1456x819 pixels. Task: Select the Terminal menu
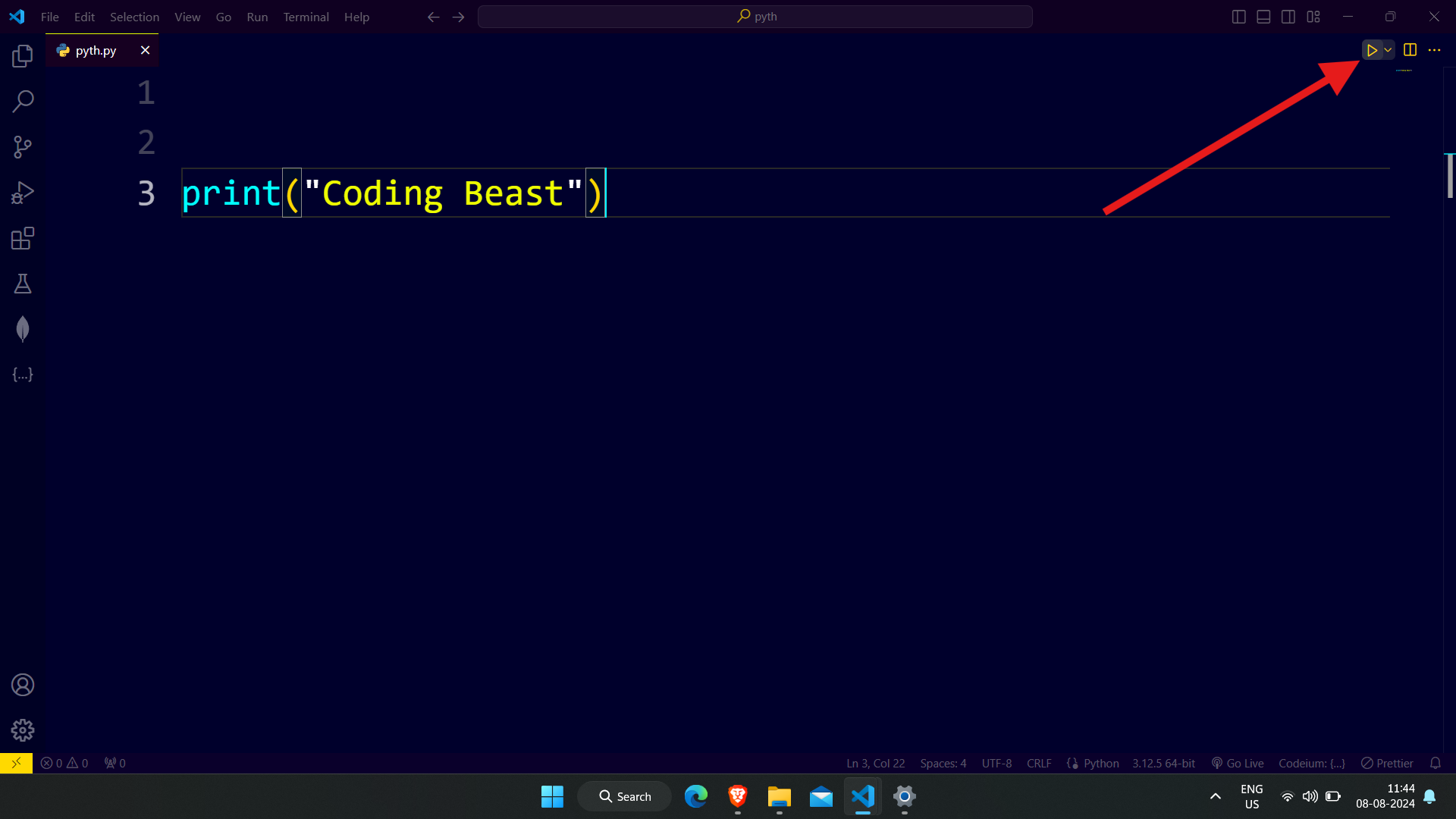[x=306, y=17]
